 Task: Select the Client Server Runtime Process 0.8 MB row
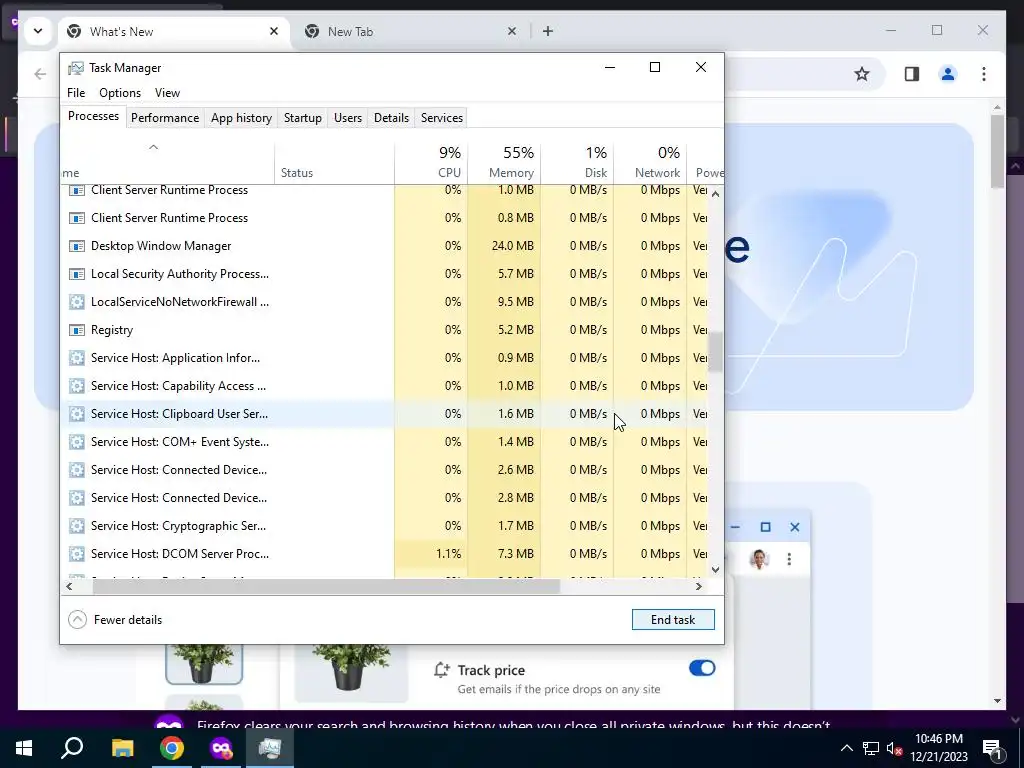coord(384,218)
